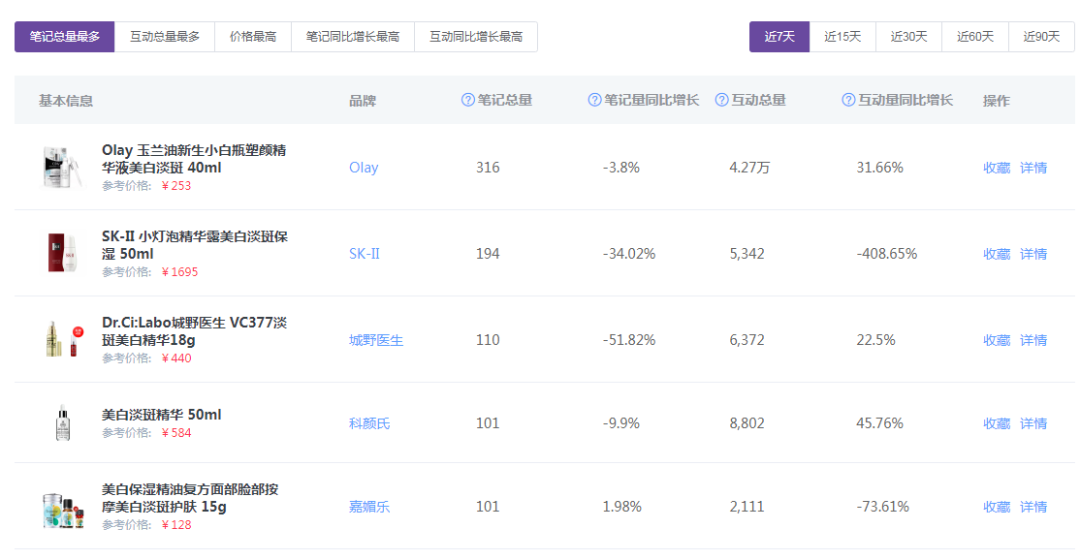Viewport: 1080px width, 560px height.
Task: Select the 近7天 time range
Action: (x=779, y=37)
